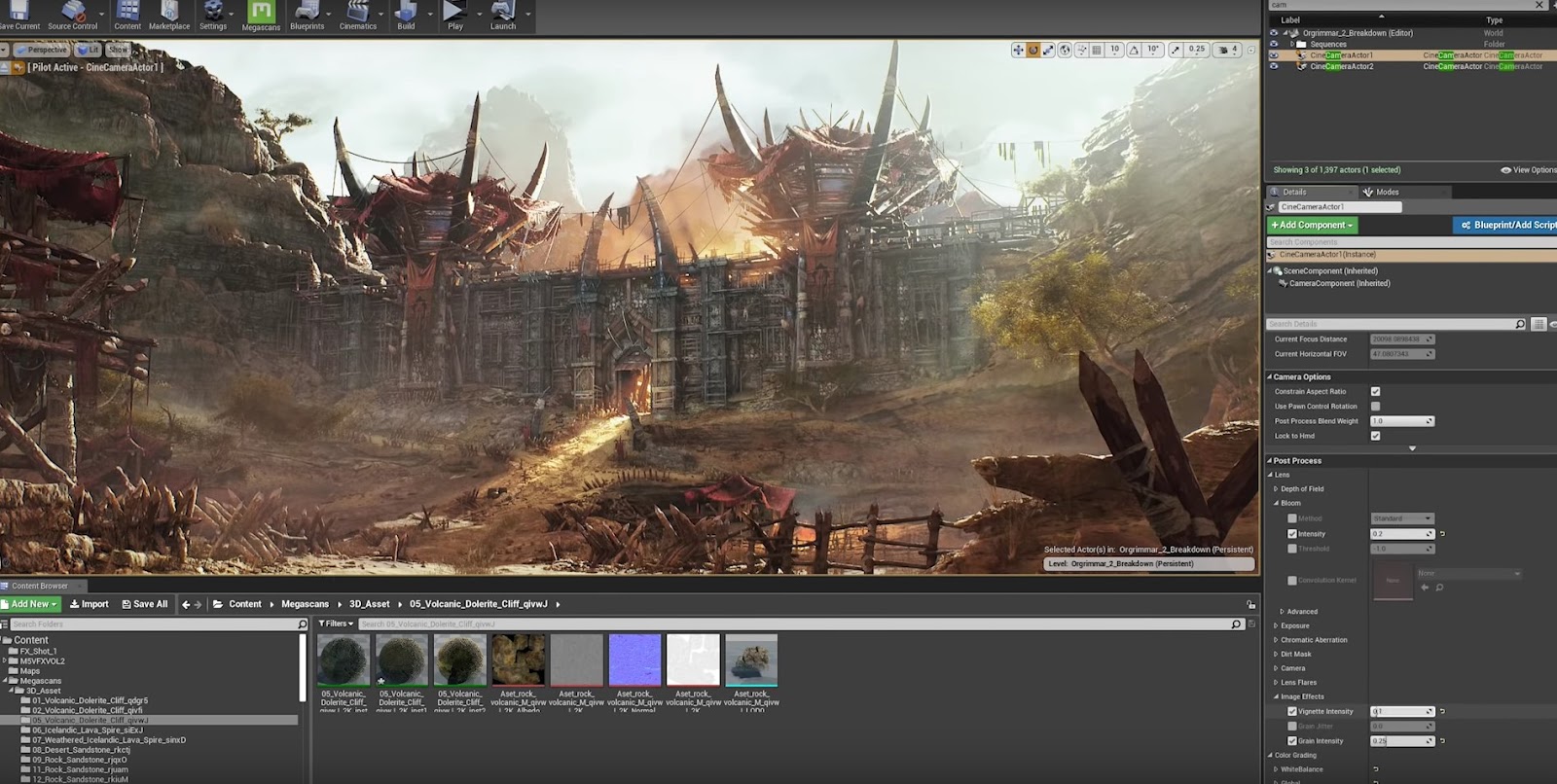Open the viewport Show menu
The height and width of the screenshot is (784, 1557).
click(x=118, y=50)
